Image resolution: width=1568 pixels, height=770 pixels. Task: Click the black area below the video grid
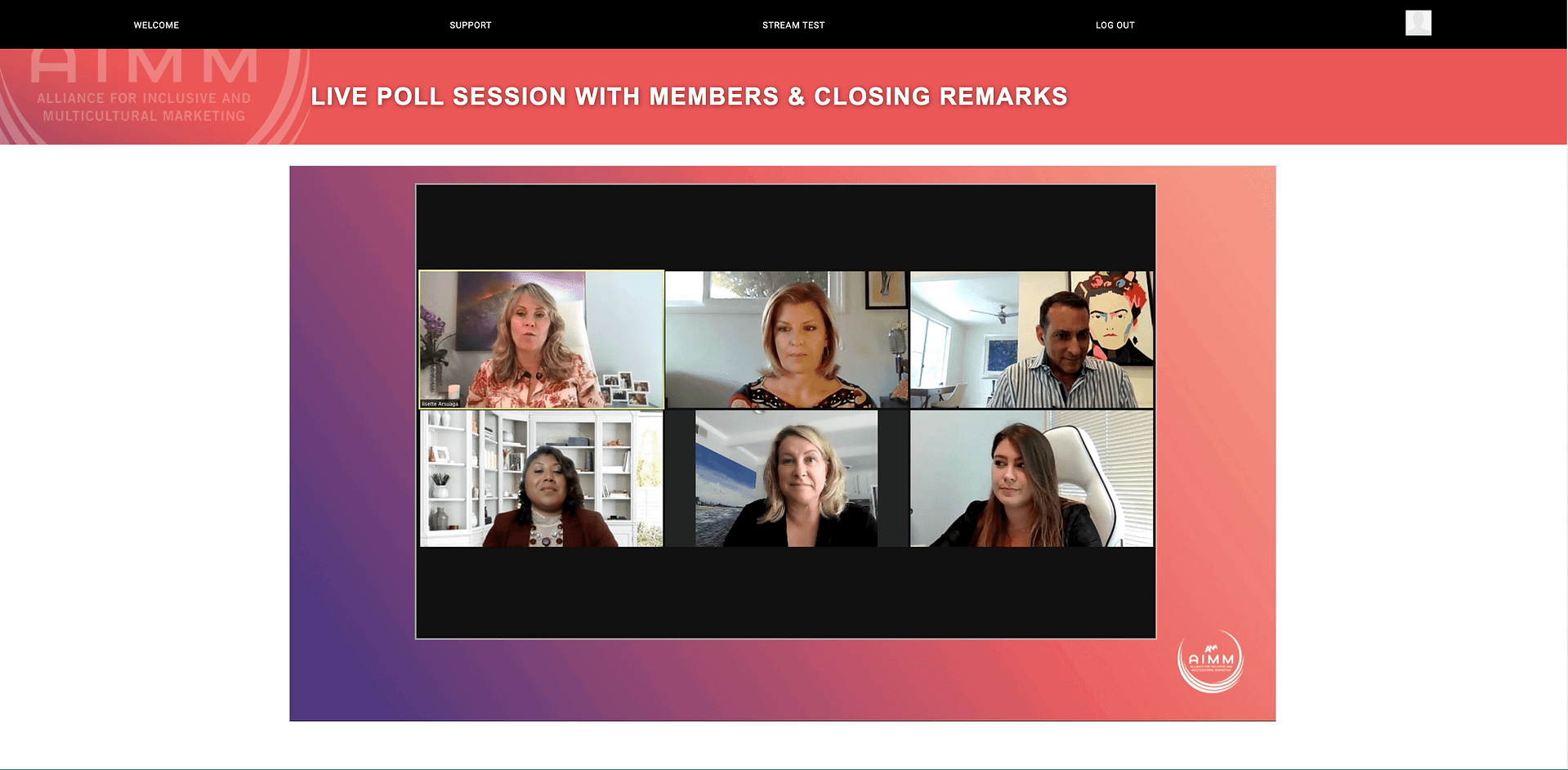(786, 592)
